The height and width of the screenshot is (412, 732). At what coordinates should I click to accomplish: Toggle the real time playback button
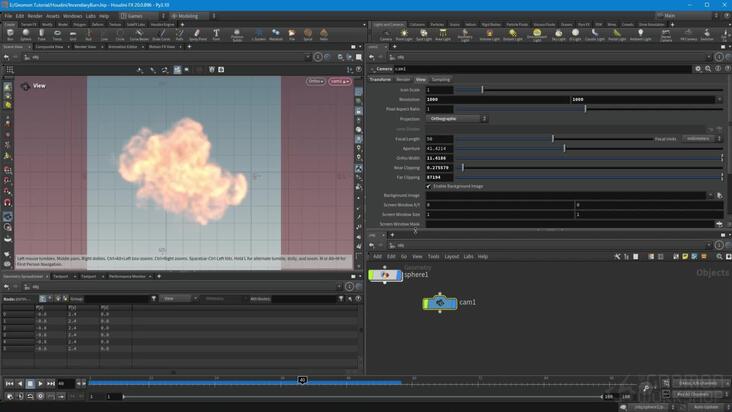click(41, 396)
